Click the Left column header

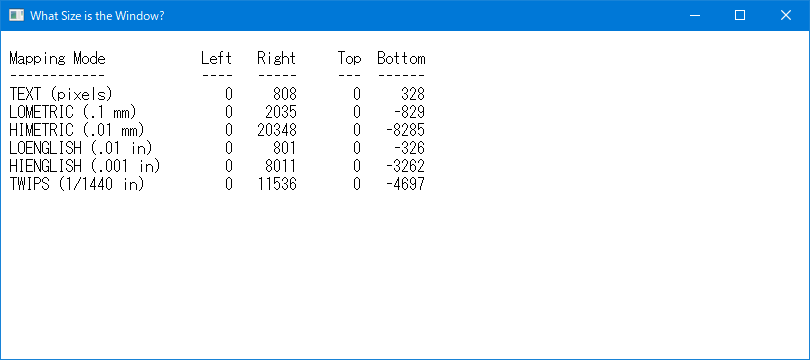point(216,58)
